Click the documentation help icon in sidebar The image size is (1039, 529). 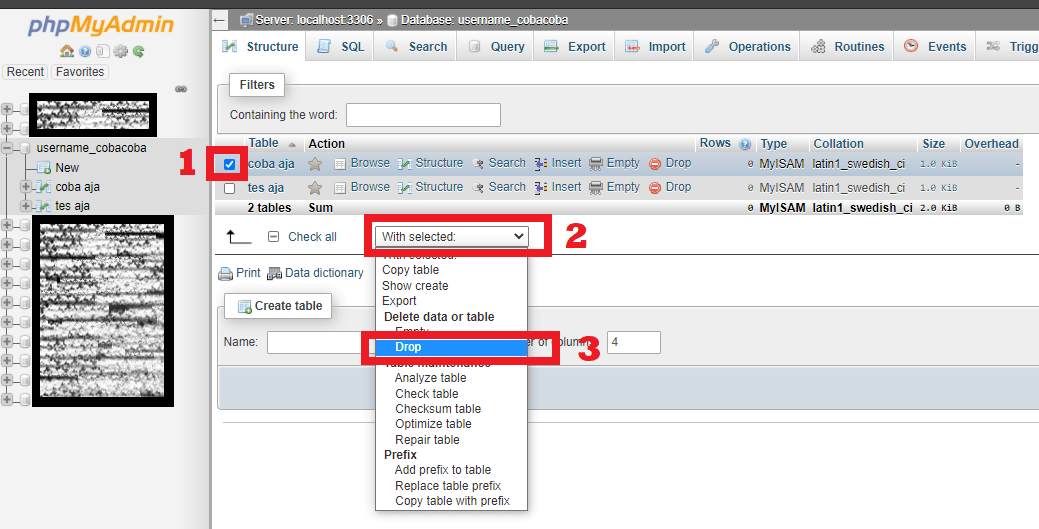tap(85, 51)
